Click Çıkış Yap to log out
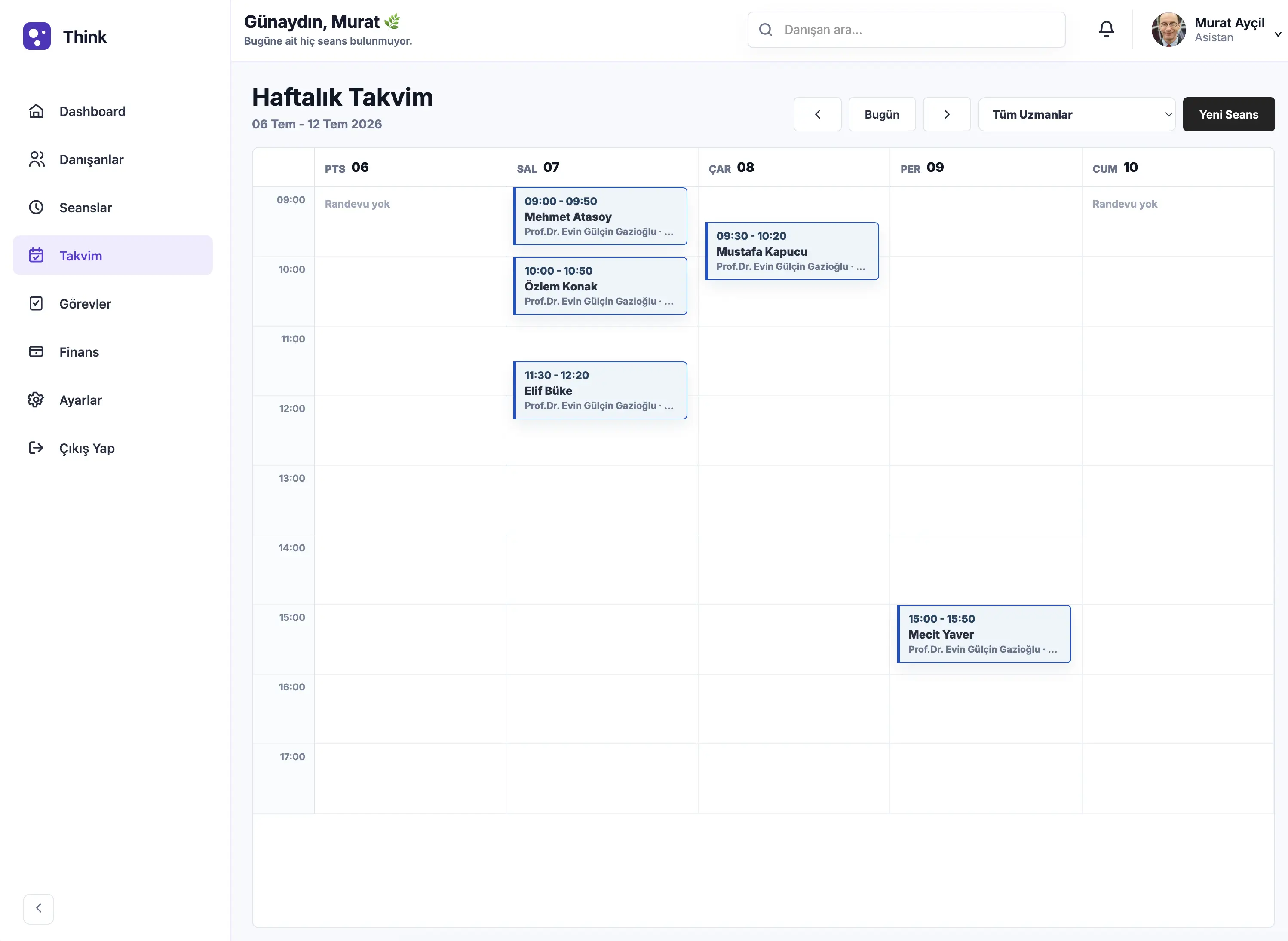The height and width of the screenshot is (941, 1288). click(x=113, y=448)
